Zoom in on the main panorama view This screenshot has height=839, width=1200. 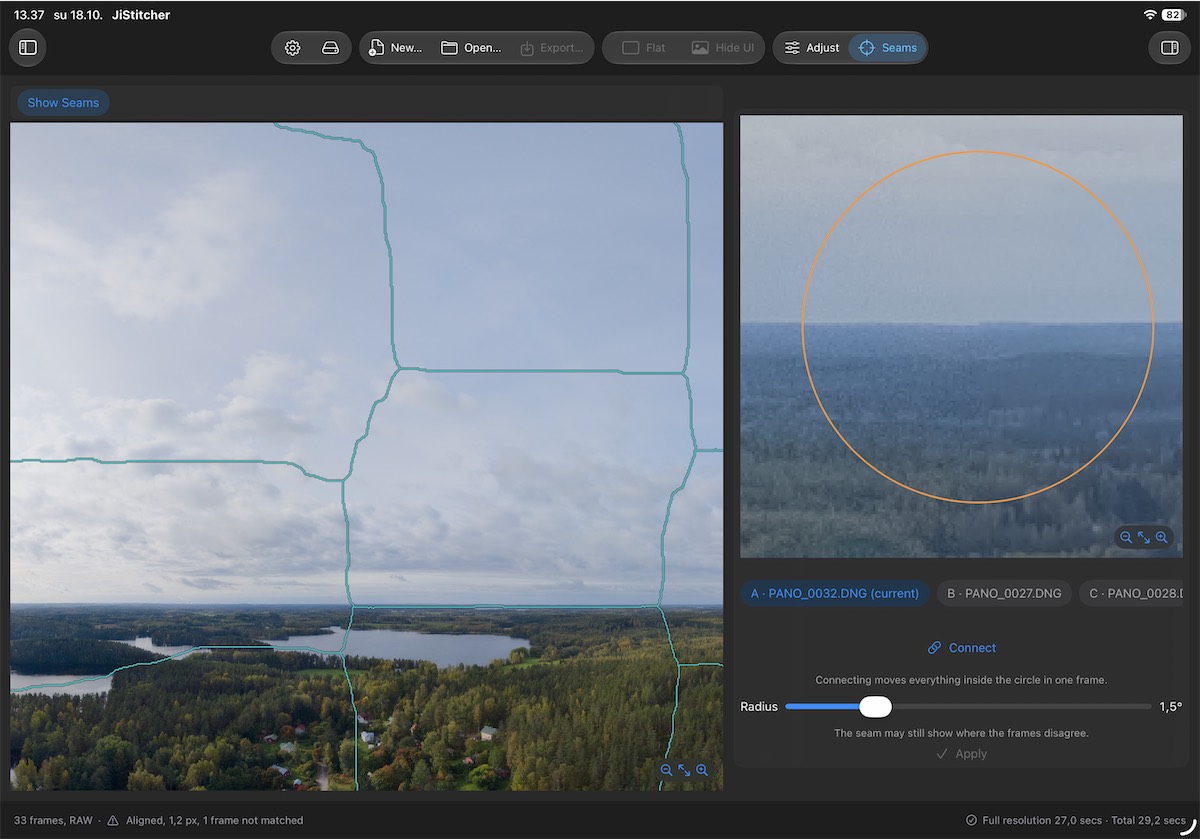click(x=702, y=770)
